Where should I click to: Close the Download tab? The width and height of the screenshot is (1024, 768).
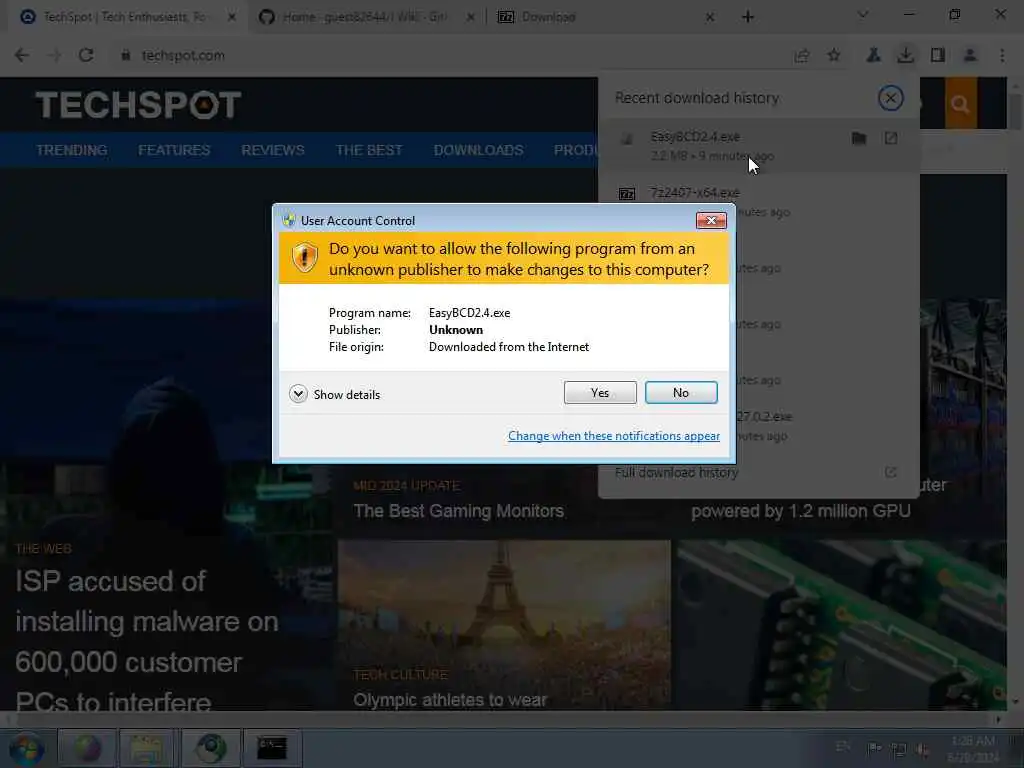(710, 17)
